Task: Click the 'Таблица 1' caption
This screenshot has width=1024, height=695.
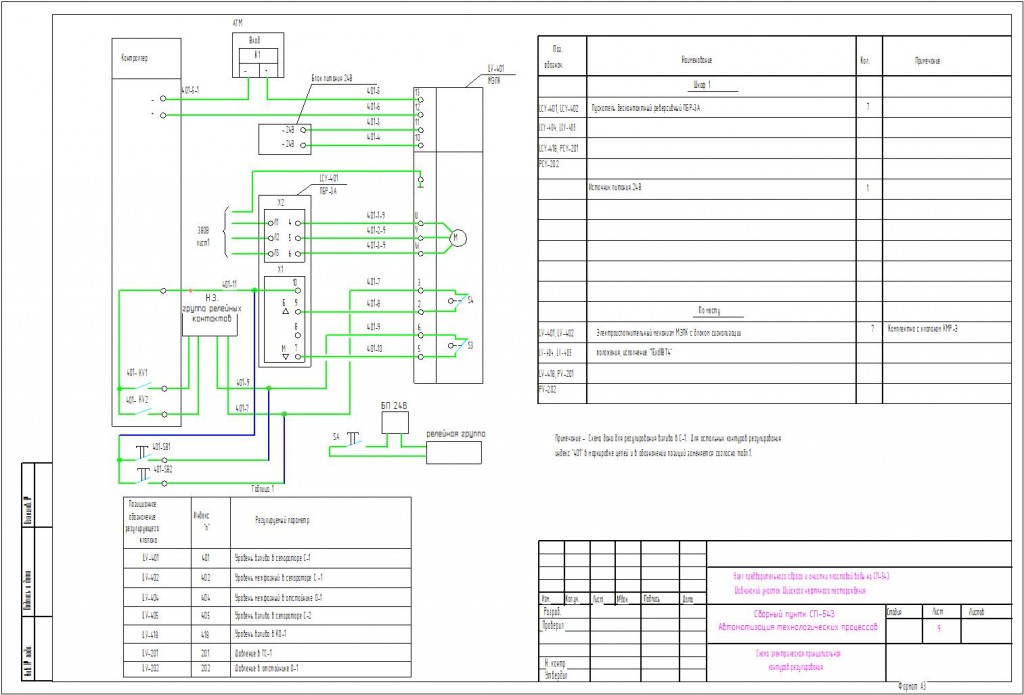Action: coord(263,489)
